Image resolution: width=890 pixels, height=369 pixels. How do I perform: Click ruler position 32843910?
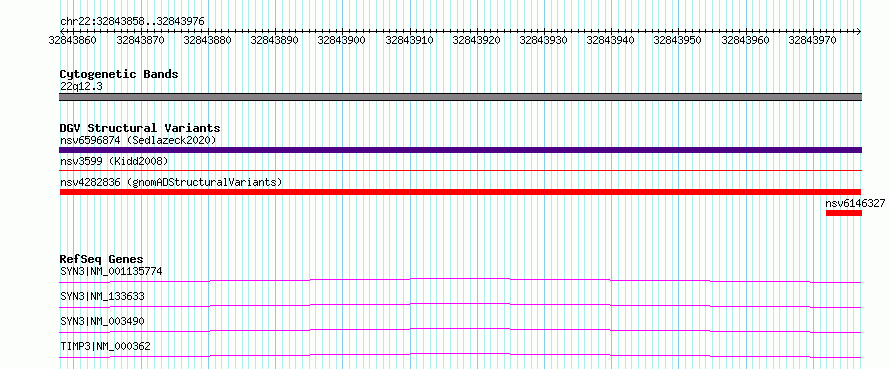pyautogui.click(x=409, y=40)
